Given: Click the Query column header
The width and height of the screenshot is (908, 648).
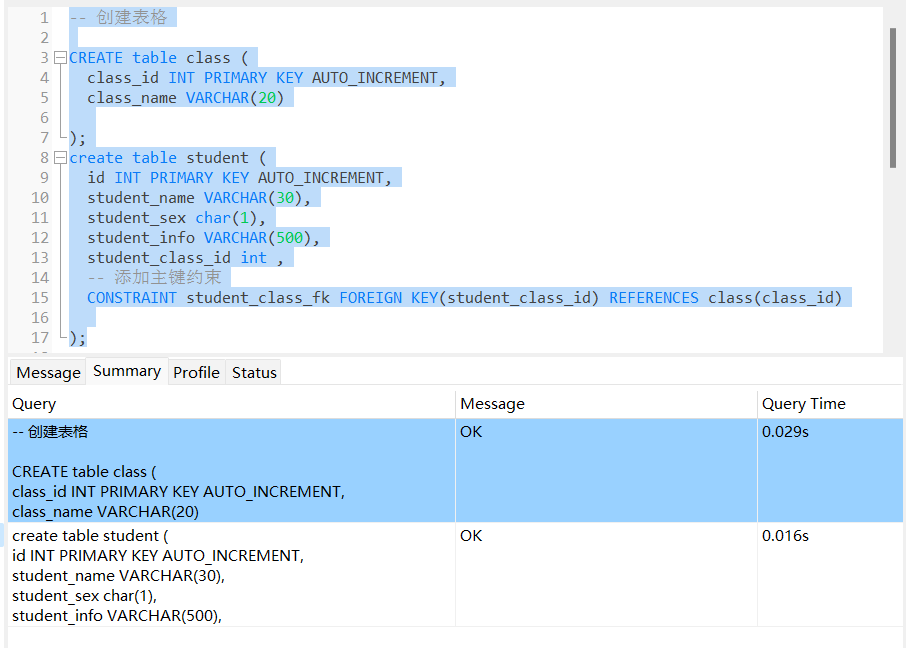Looking at the screenshot, I should click(x=232, y=404).
